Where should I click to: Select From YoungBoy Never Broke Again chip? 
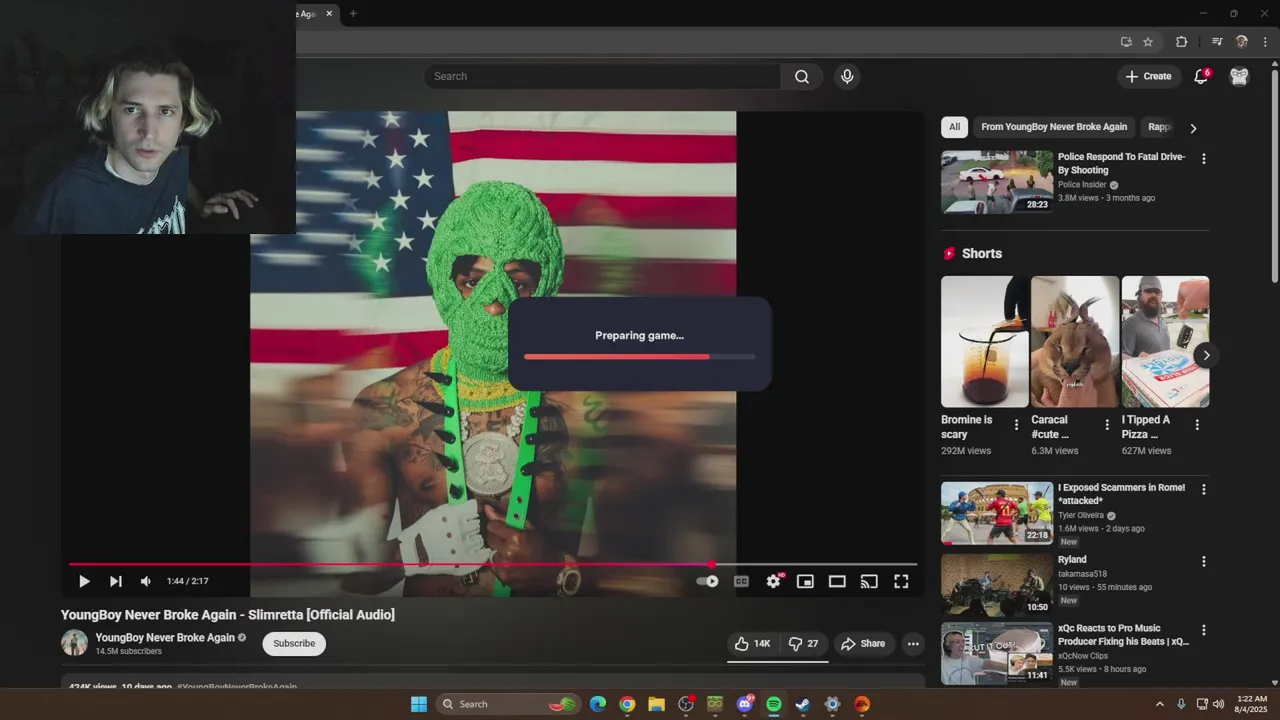click(1054, 127)
